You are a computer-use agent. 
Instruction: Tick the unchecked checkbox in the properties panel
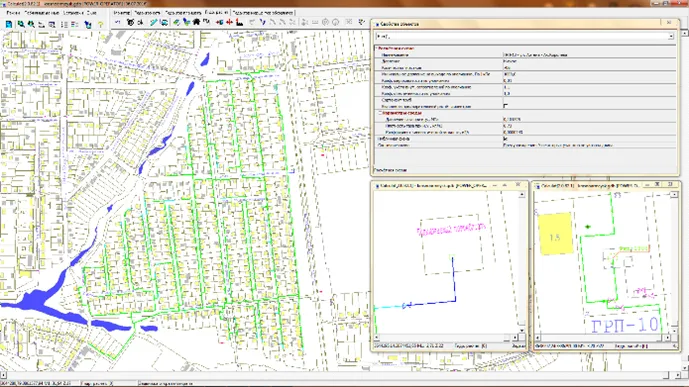coord(505,106)
